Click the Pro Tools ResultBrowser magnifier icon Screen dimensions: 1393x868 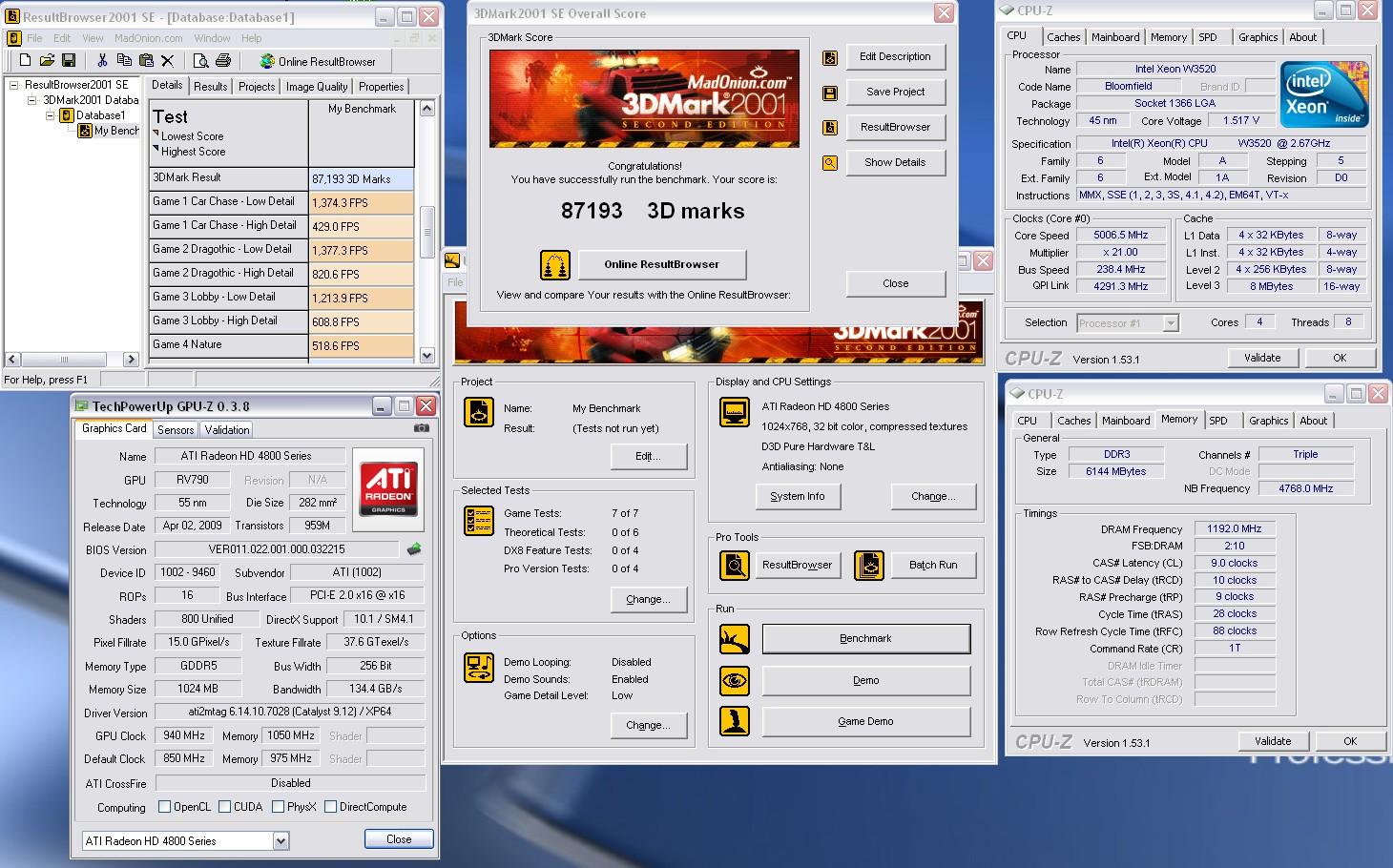735,566
